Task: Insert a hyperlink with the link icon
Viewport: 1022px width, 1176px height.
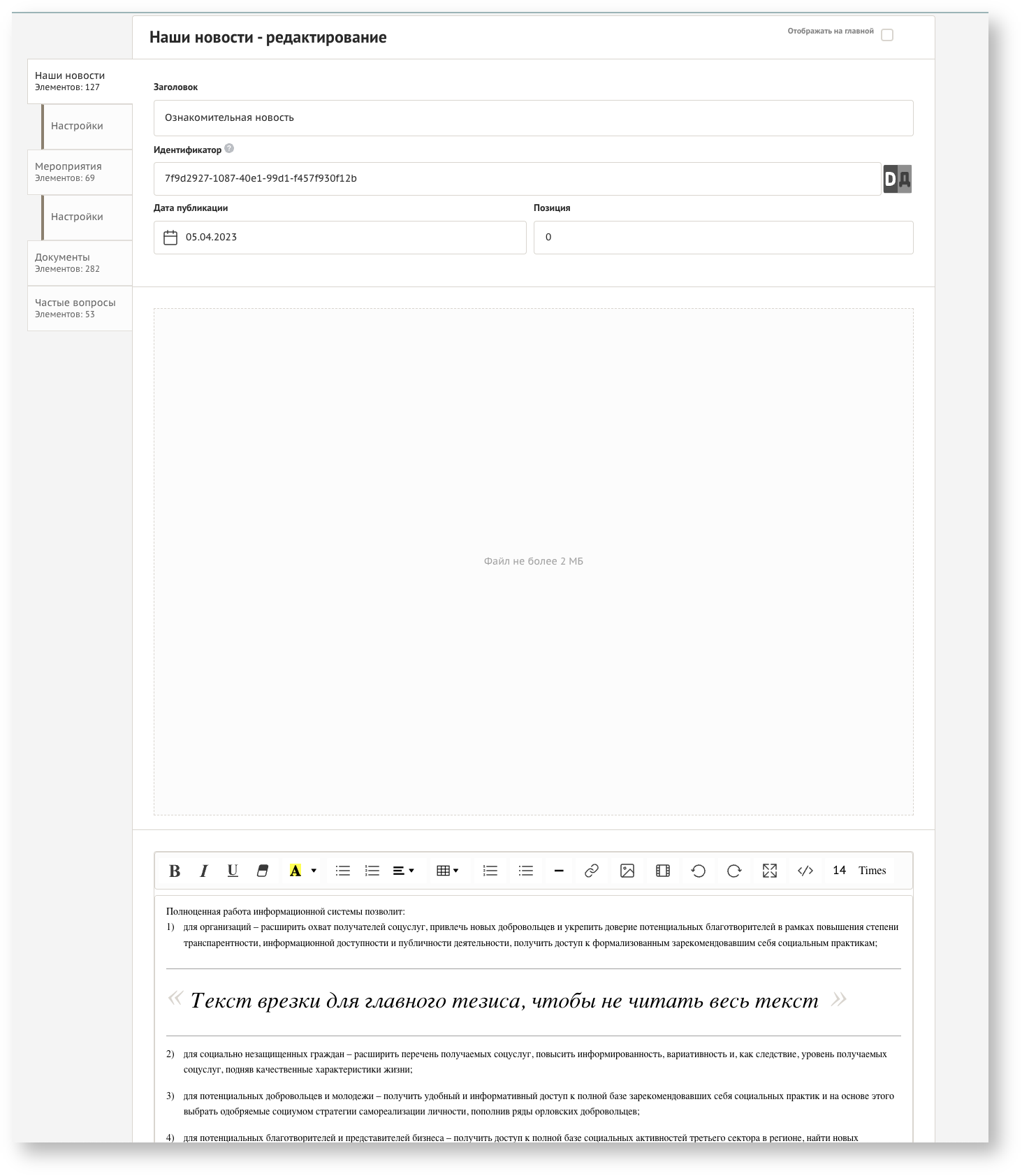Action: [x=592, y=871]
